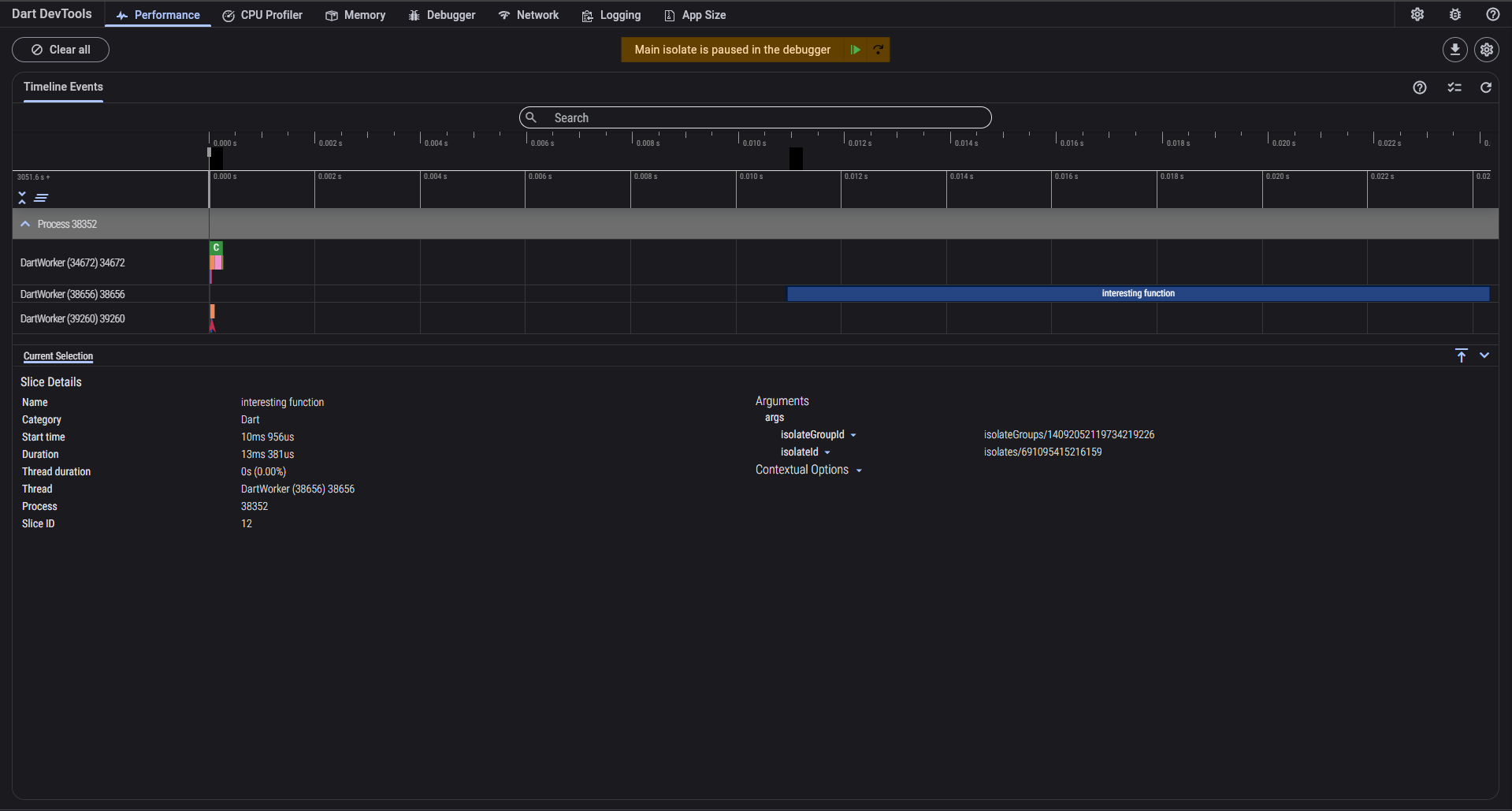
Task: Click the Thread duration value 0s (0.00%)
Action: pyautogui.click(x=263, y=471)
